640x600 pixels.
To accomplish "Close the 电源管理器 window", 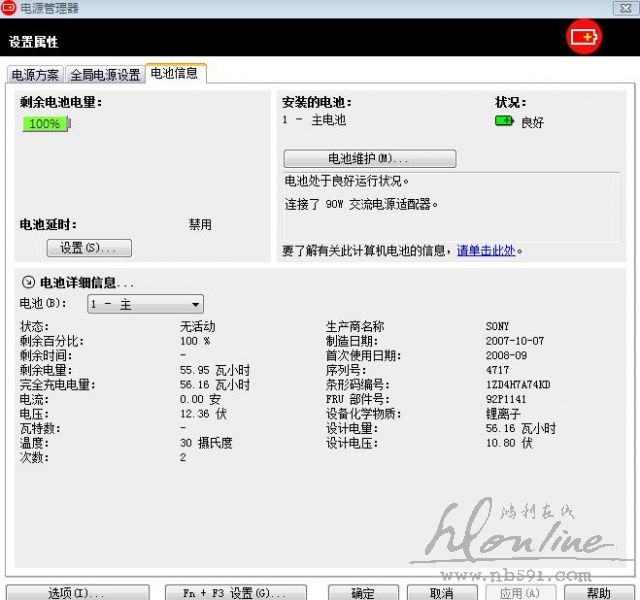I will coord(625,8).
